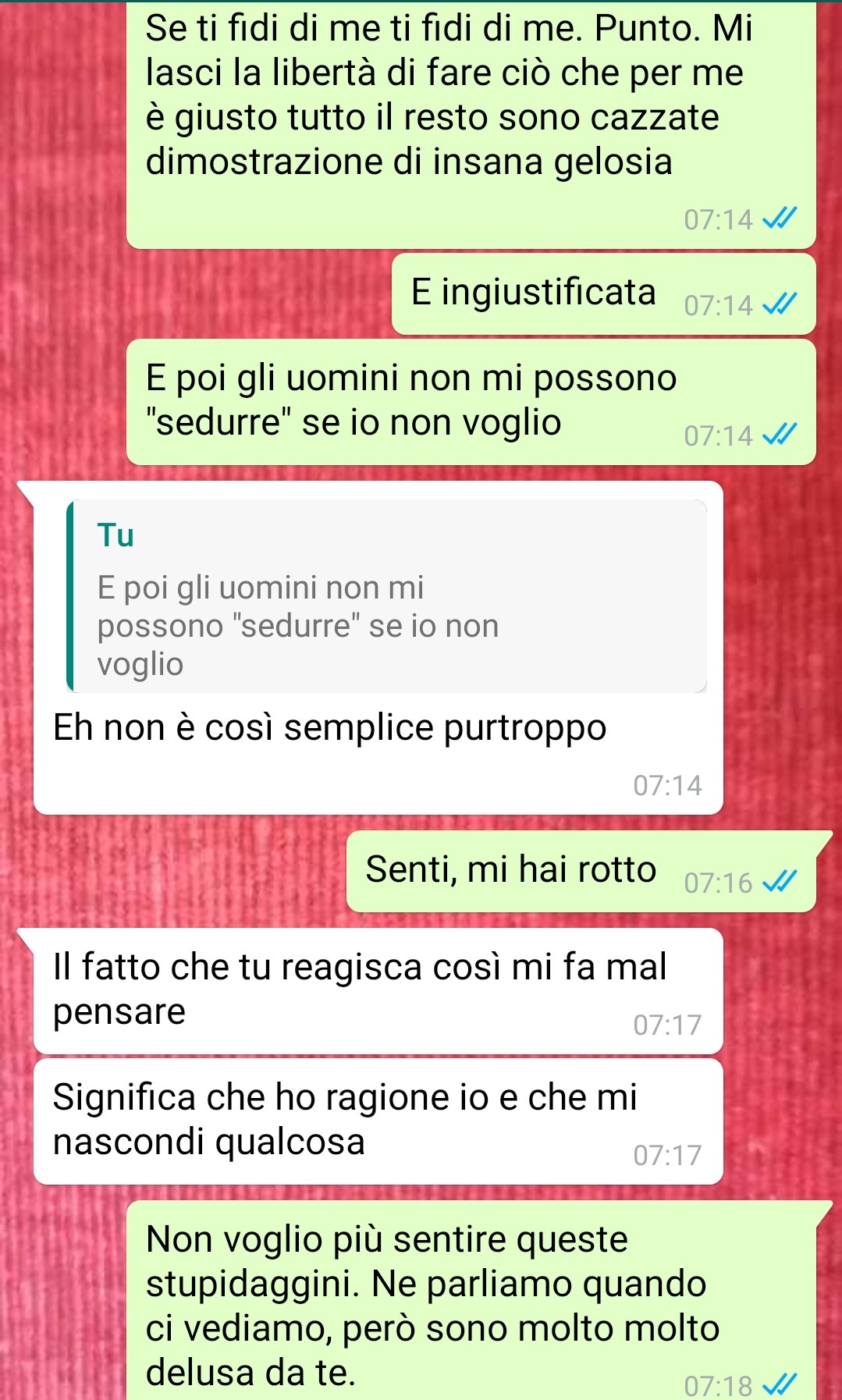This screenshot has width=842, height=1400.
Task: Tap message 'Il fatto che tu reagisca così'
Action: coord(378,991)
